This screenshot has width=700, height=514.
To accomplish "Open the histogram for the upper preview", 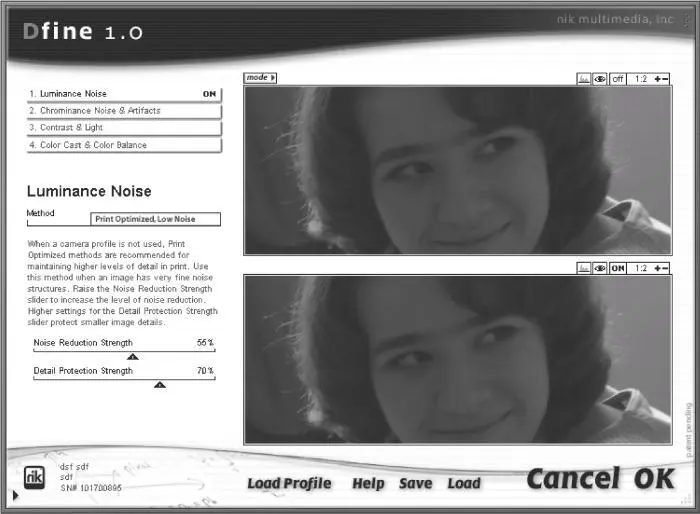I will (x=583, y=79).
